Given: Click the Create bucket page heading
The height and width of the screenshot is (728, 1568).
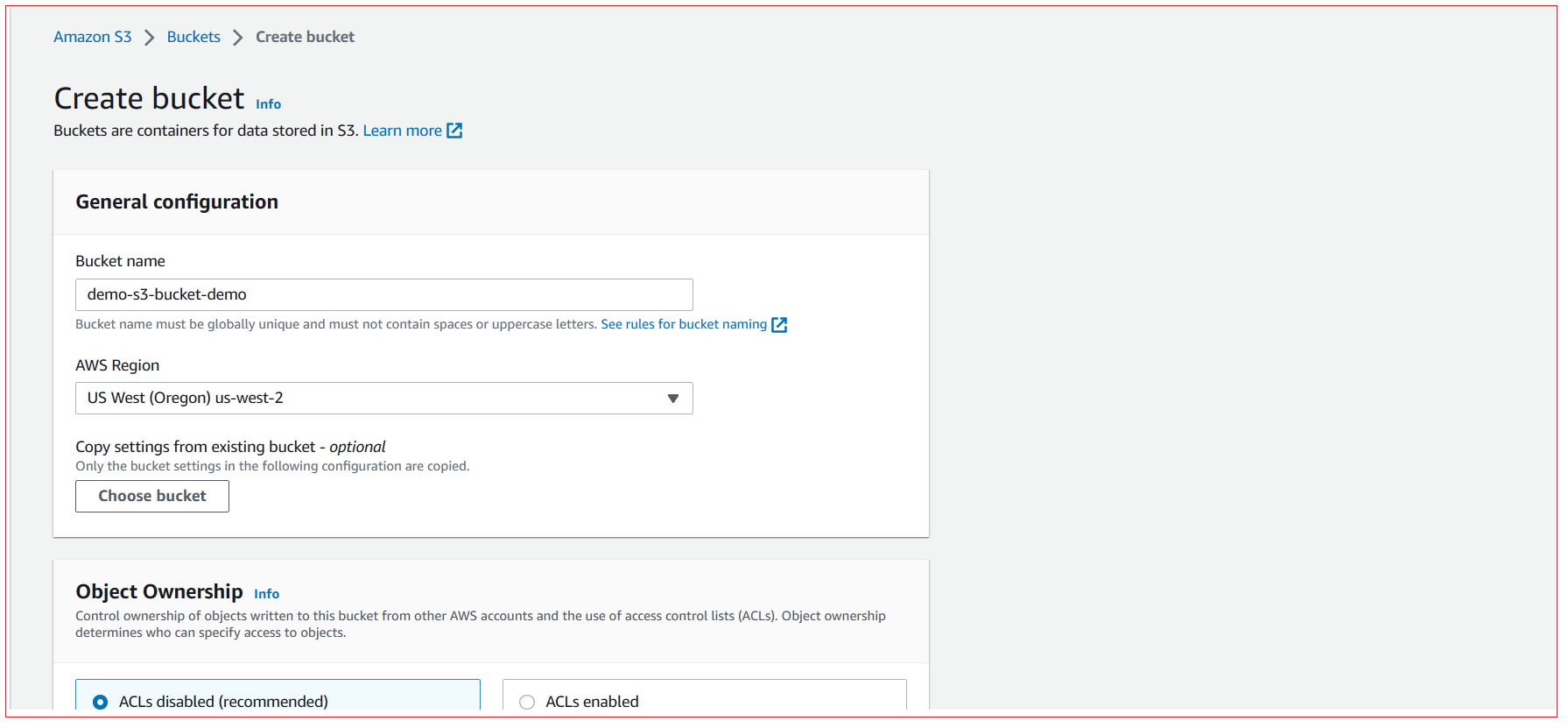Looking at the screenshot, I should point(149,98).
